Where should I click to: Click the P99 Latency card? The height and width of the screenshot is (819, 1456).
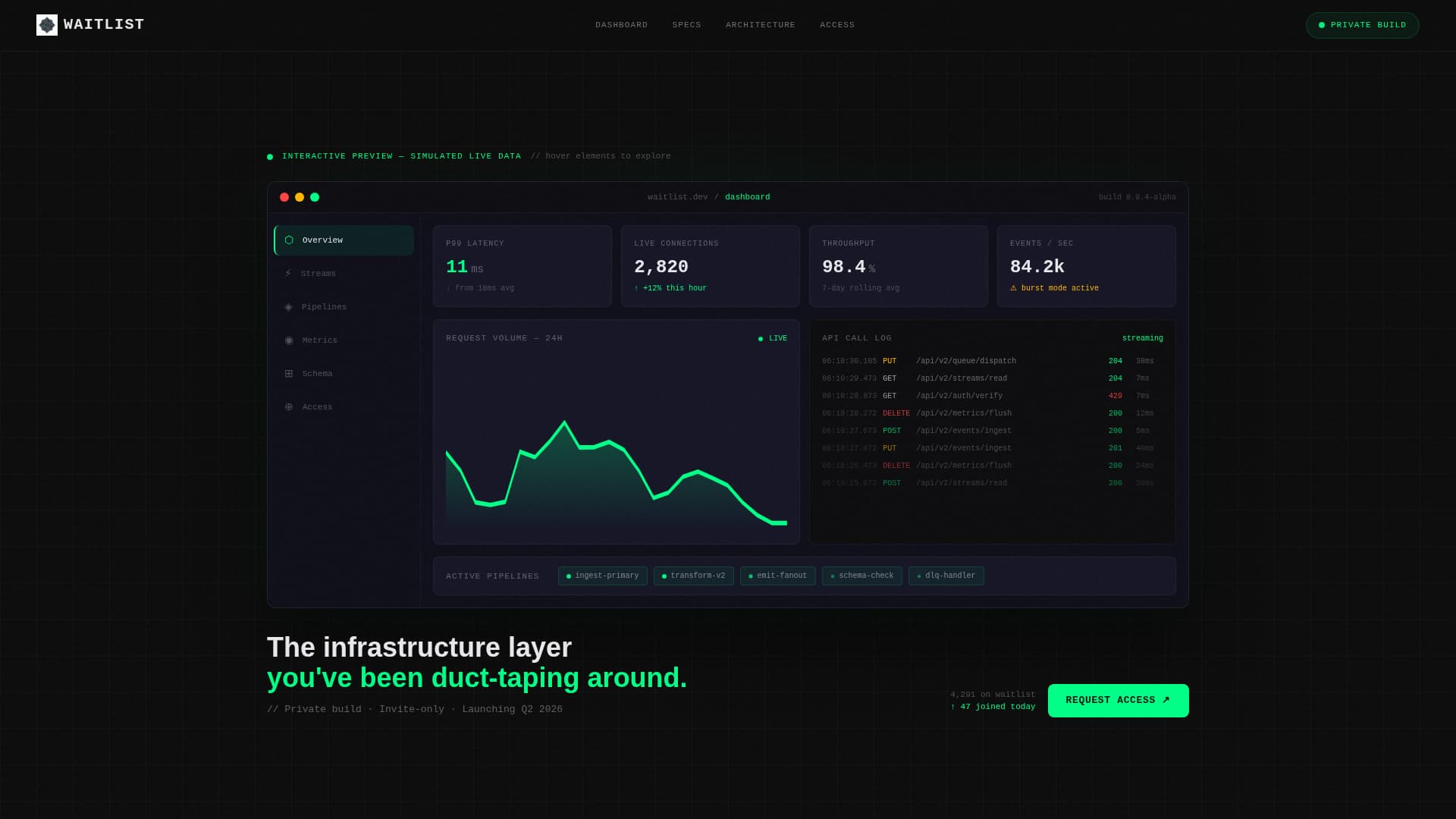point(522,266)
